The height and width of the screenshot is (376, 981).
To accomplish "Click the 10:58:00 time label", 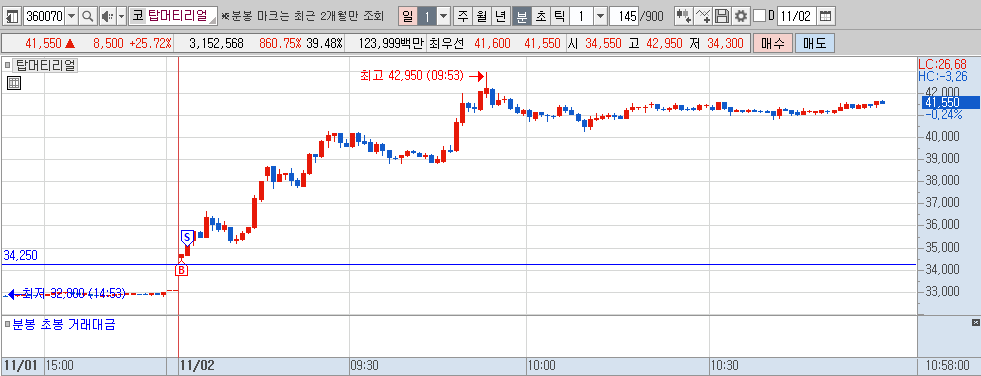I will click(949, 365).
